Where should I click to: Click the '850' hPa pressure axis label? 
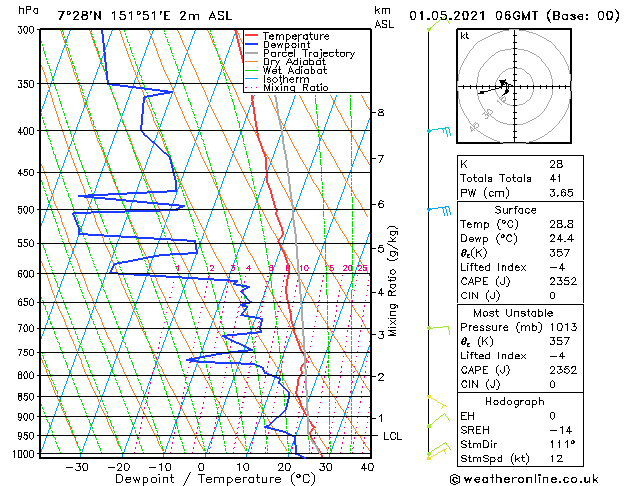27,397
